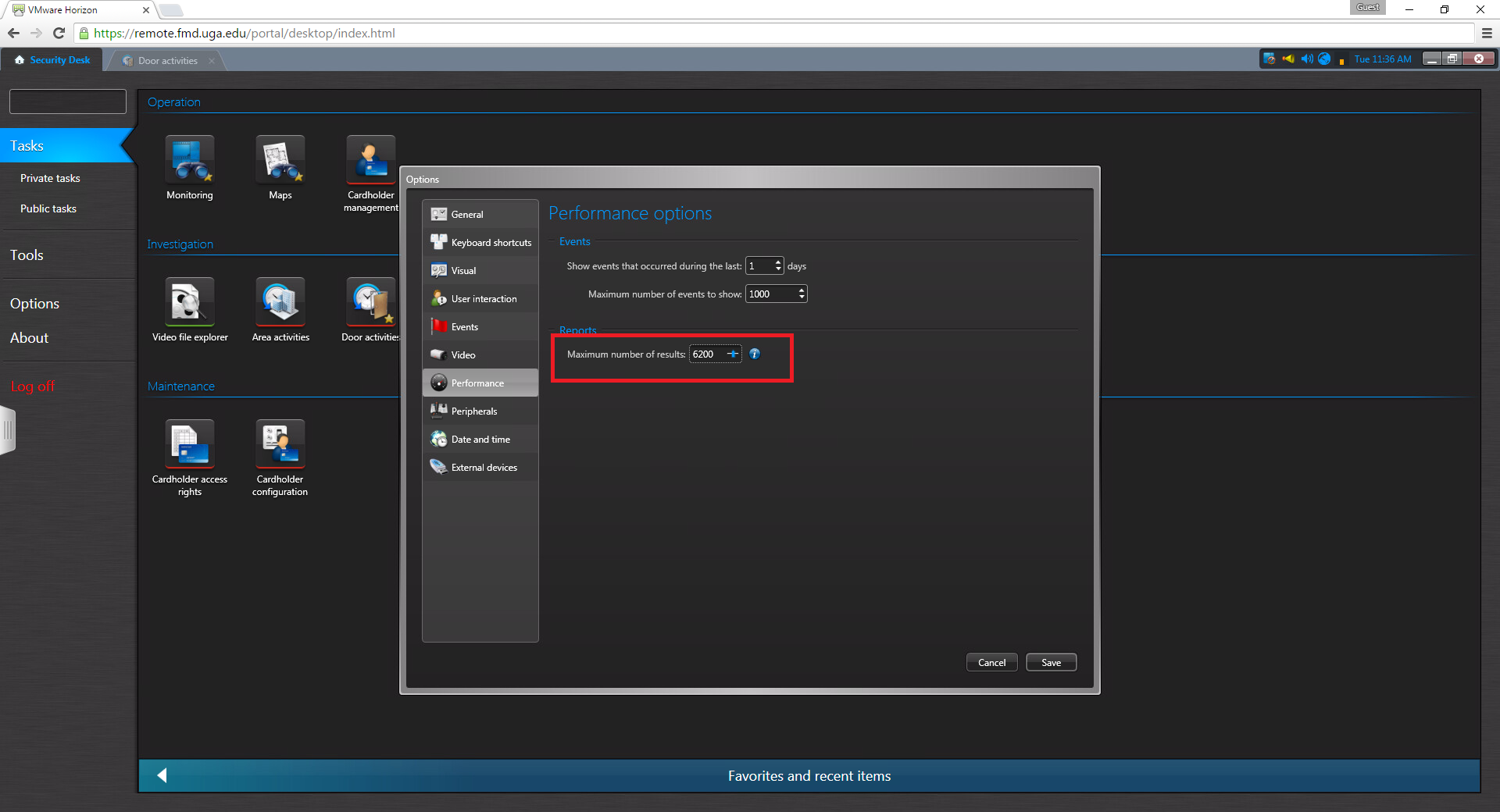
Task: Open the Monitoring task icon
Action: (189, 160)
